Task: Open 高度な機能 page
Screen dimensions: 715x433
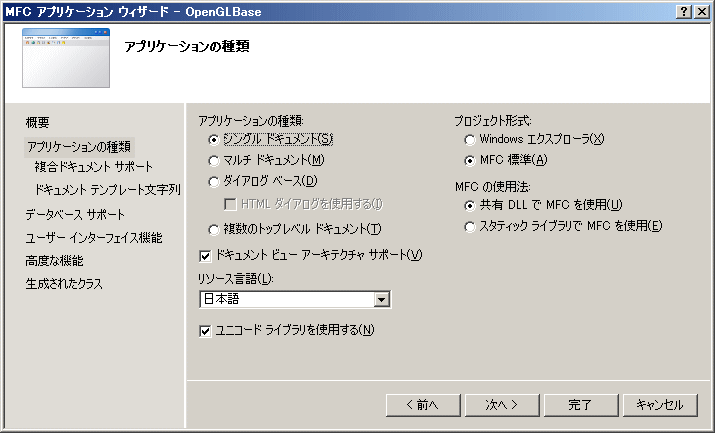Action: coord(54,261)
